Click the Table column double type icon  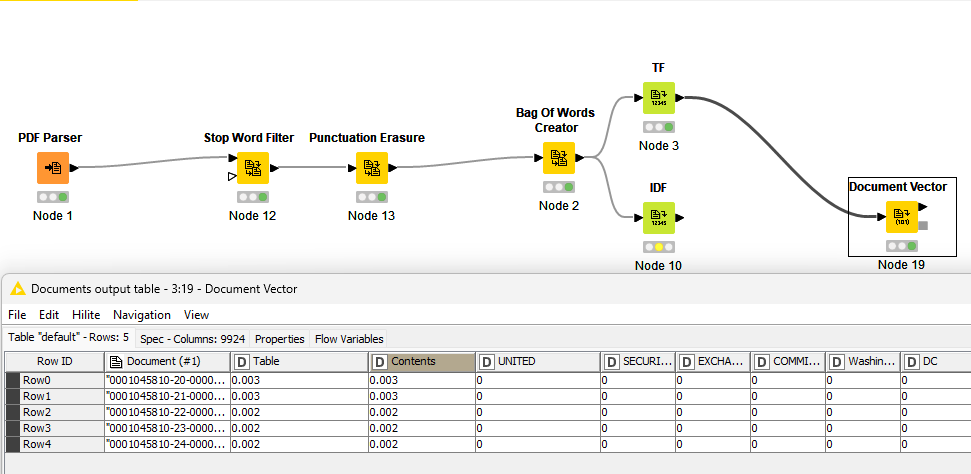[x=242, y=361]
